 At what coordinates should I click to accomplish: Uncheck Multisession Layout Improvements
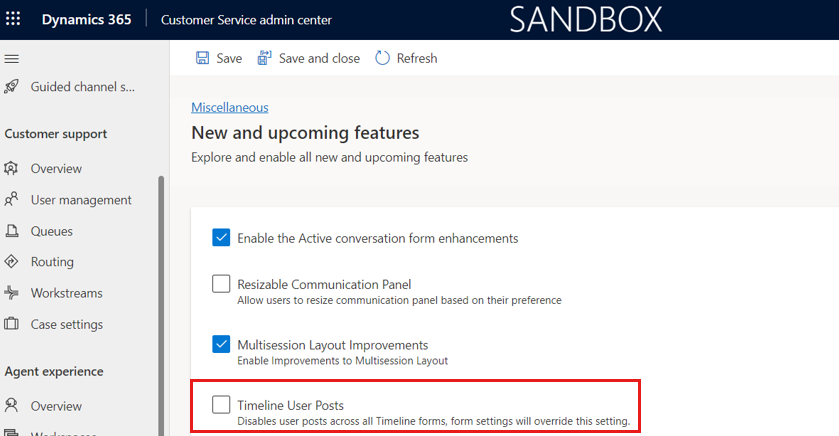click(x=221, y=344)
